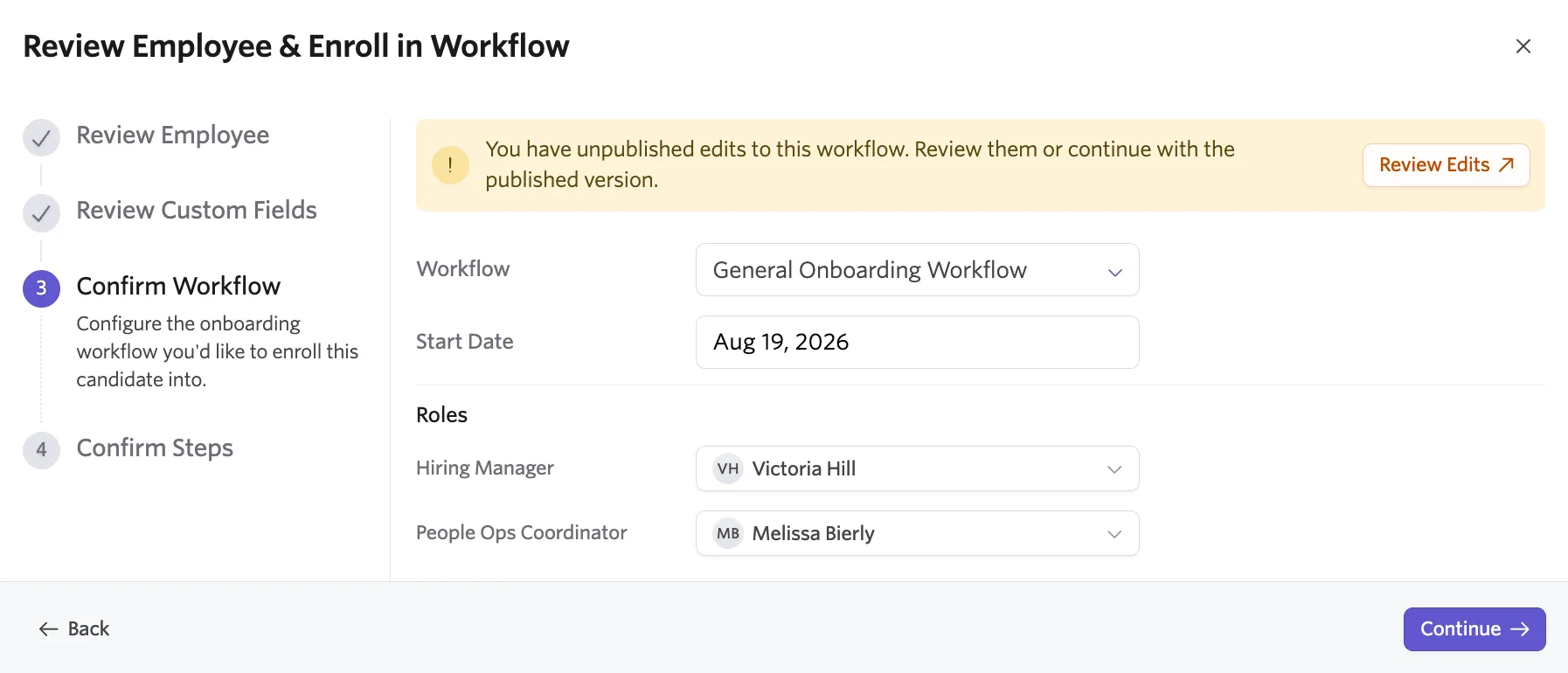1568x673 pixels.
Task: Click the dialog title text
Action: click(x=295, y=46)
